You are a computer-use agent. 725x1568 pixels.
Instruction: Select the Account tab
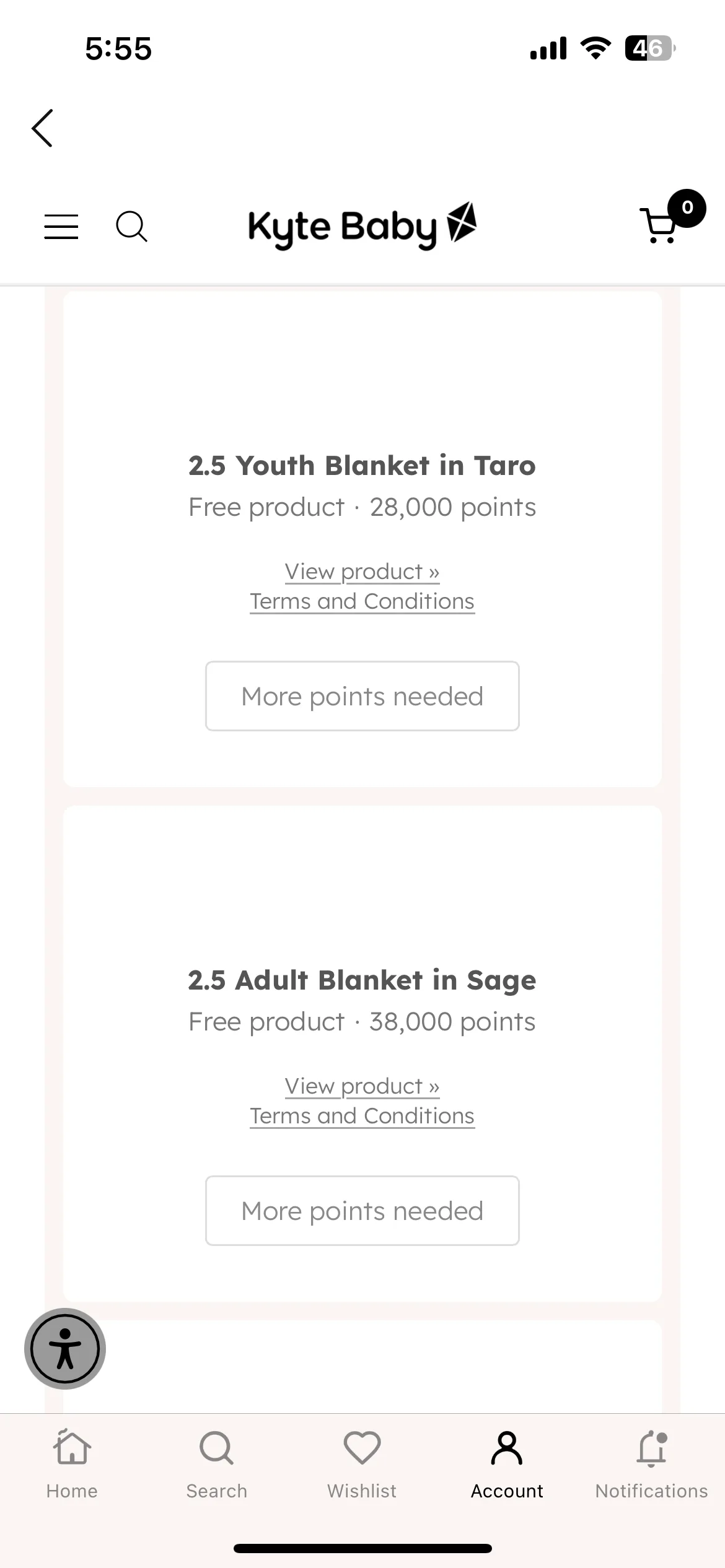pos(507,1465)
